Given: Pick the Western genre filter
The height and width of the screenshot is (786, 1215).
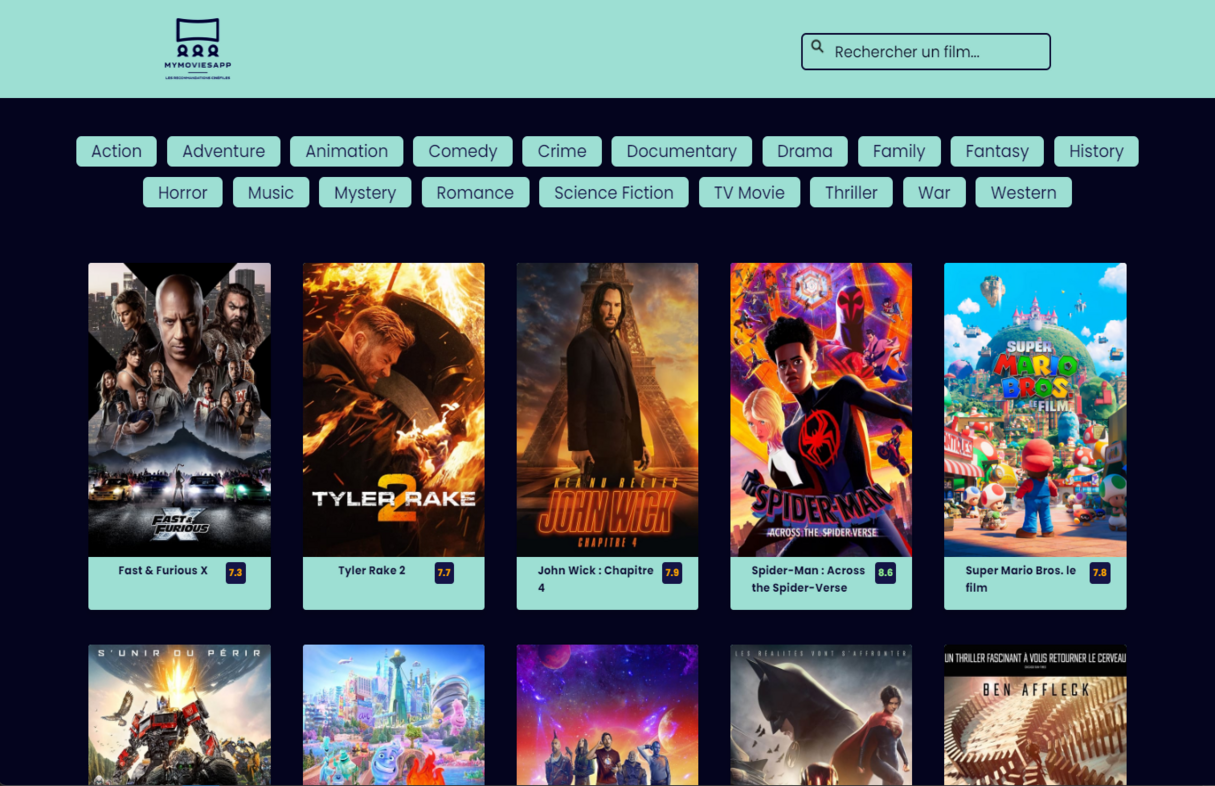Looking at the screenshot, I should pos(1023,192).
